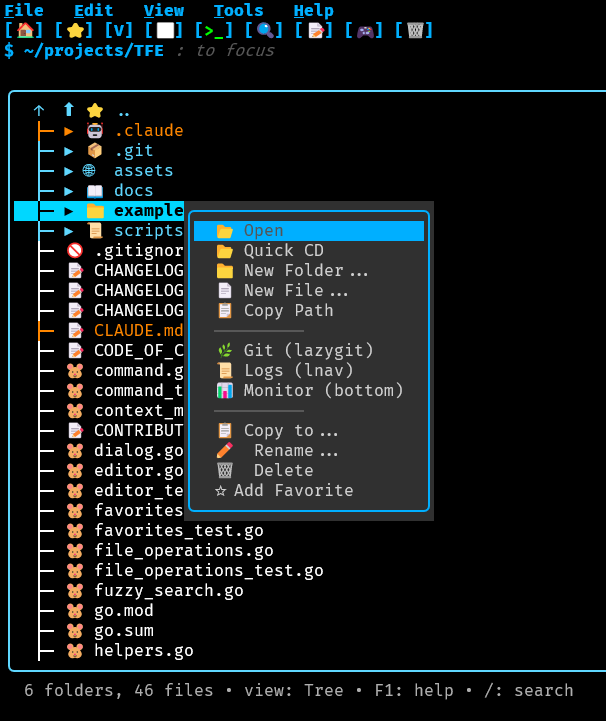This screenshot has height=721, width=606.
Task: Expand the docs folder arrow
Action: click(69, 191)
